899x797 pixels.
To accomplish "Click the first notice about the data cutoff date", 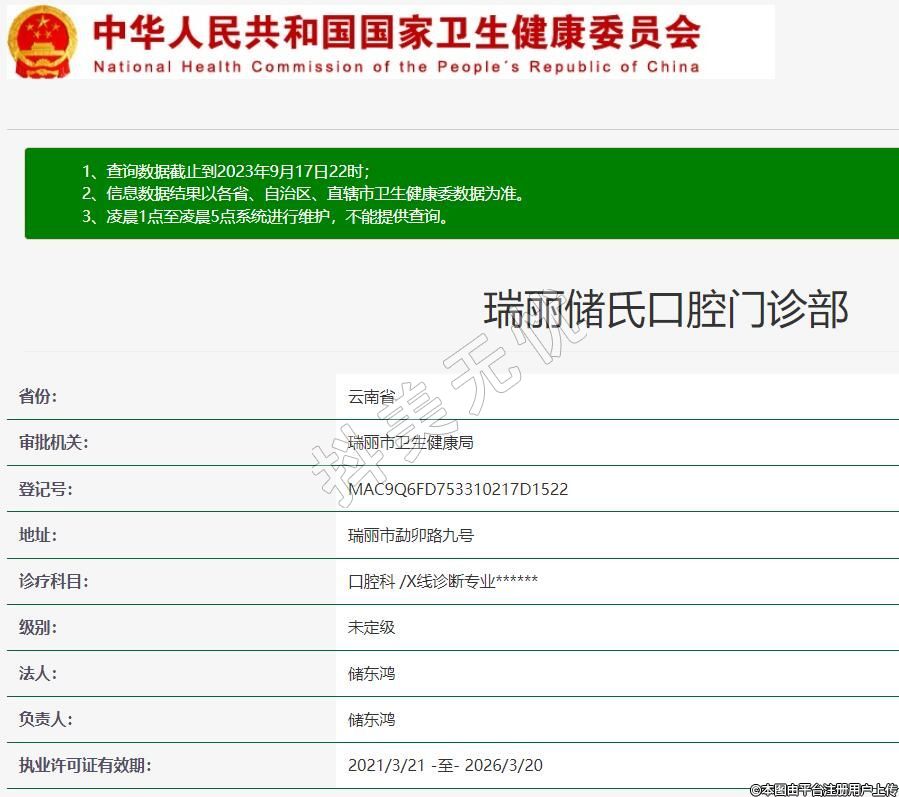I will pos(233,171).
